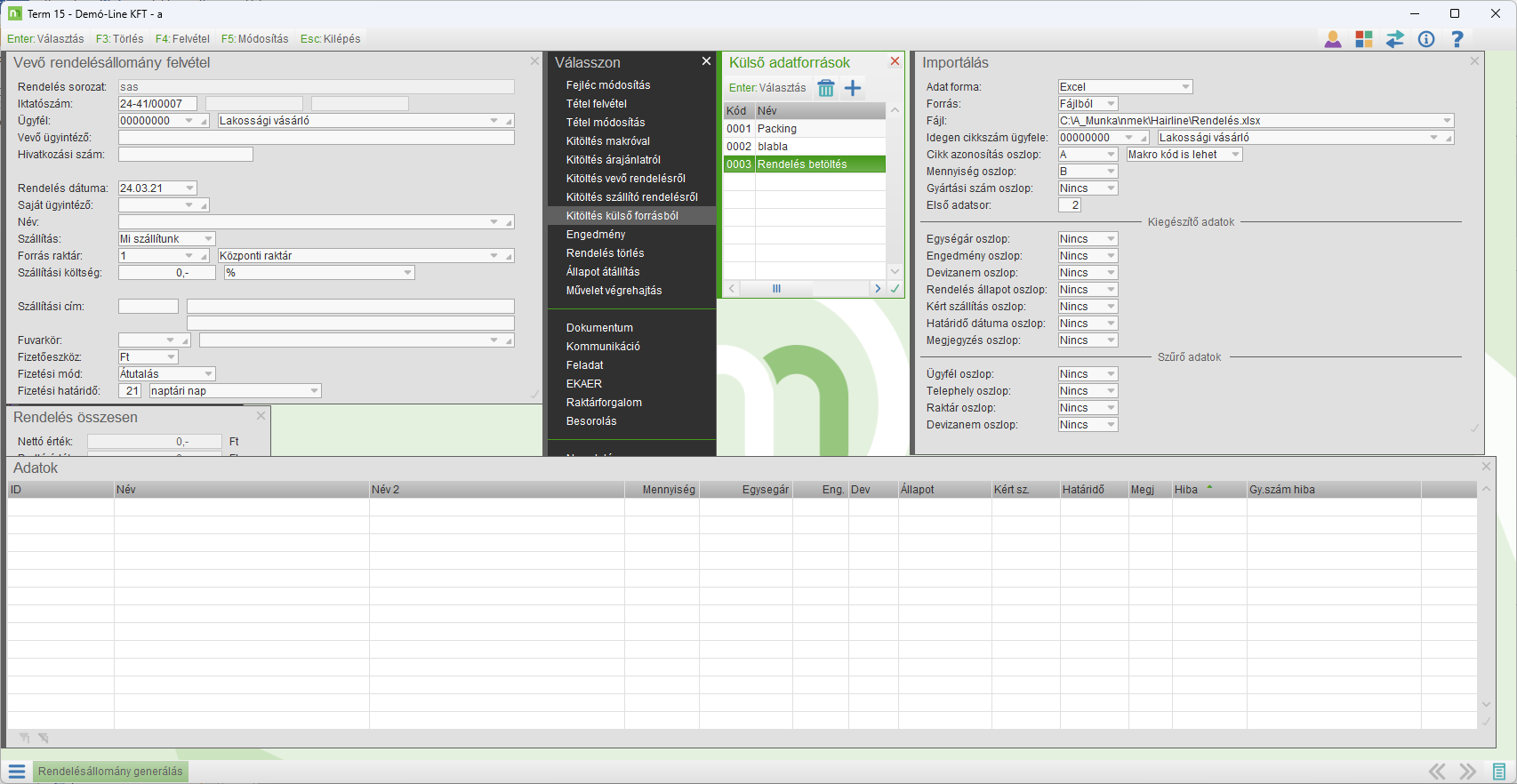
Task: Expand the Adat forma dropdown showing Excel
Action: [1185, 87]
